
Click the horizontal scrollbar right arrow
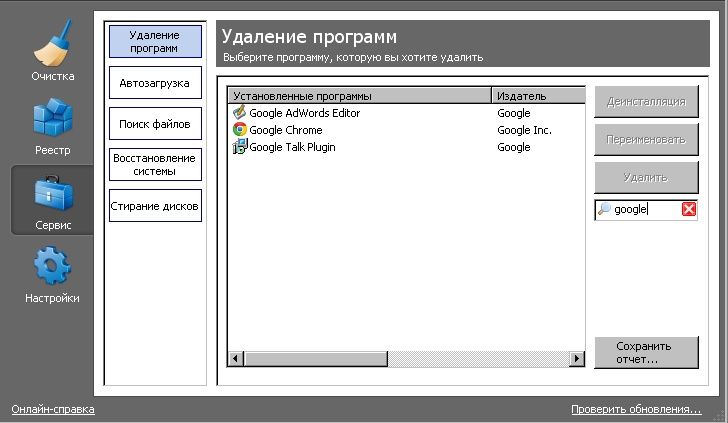[577, 358]
